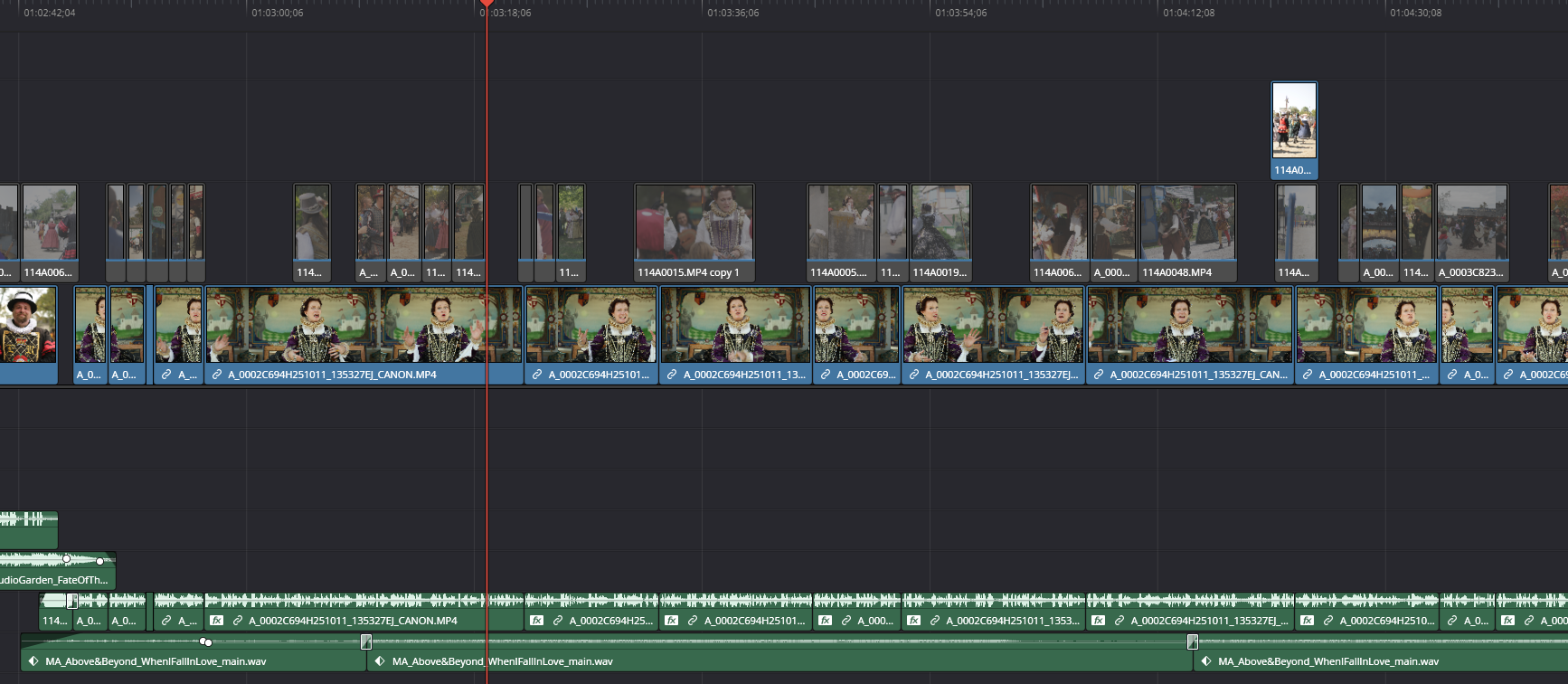Click link icon on video clip A_0002C69...
This screenshot has width=1568, height=684.
pos(826,375)
